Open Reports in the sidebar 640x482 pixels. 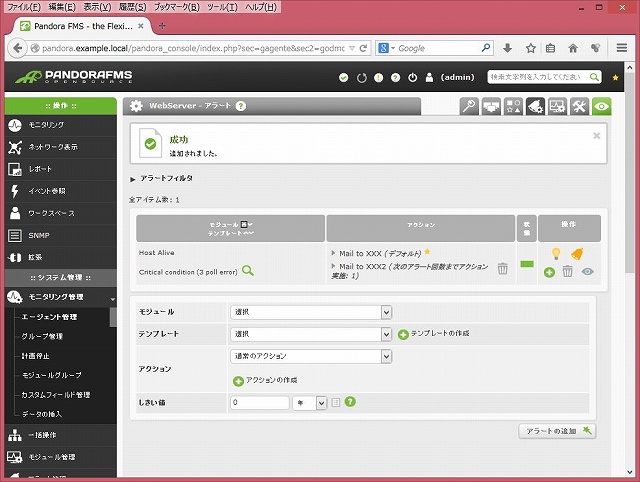(x=61, y=169)
